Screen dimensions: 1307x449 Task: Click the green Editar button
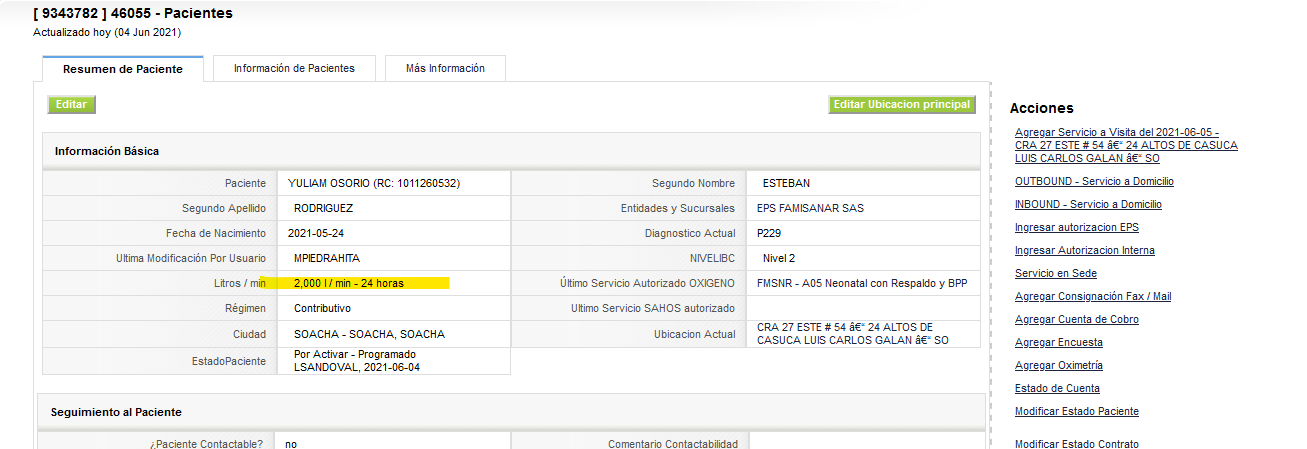[x=71, y=104]
